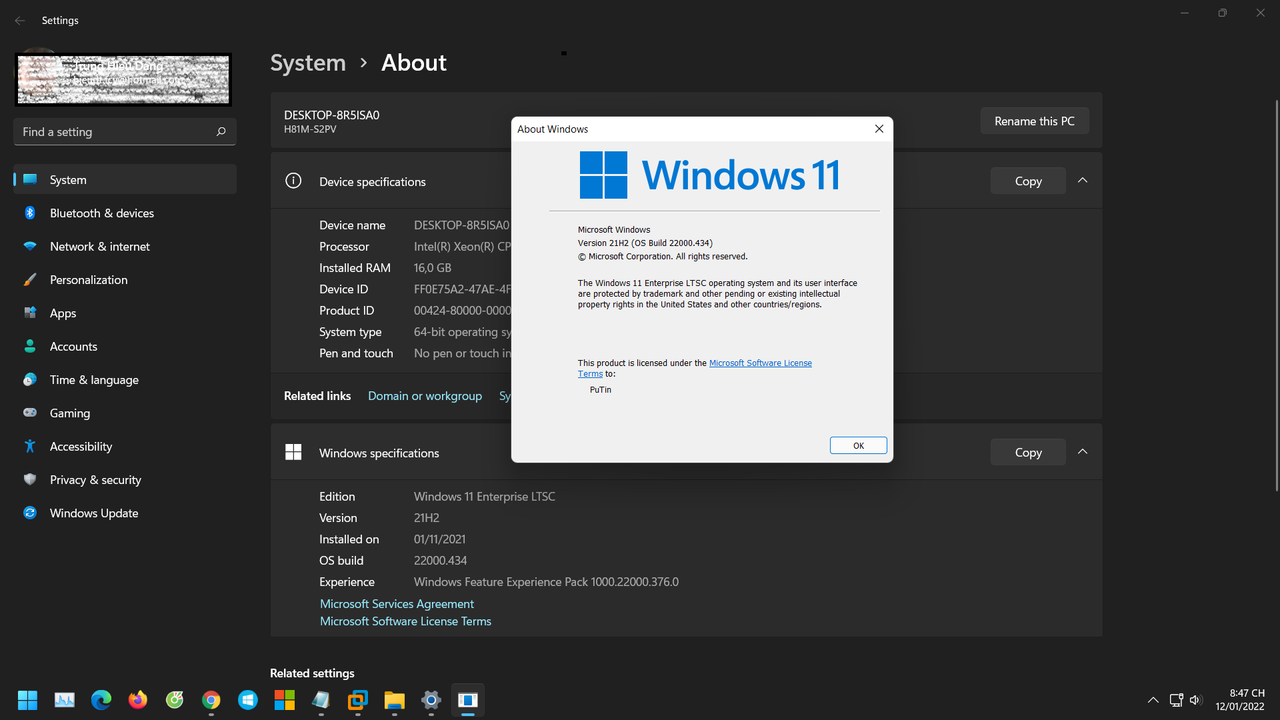The width and height of the screenshot is (1280, 720).
Task: Click System in the breadcrumb
Action: tap(308, 62)
